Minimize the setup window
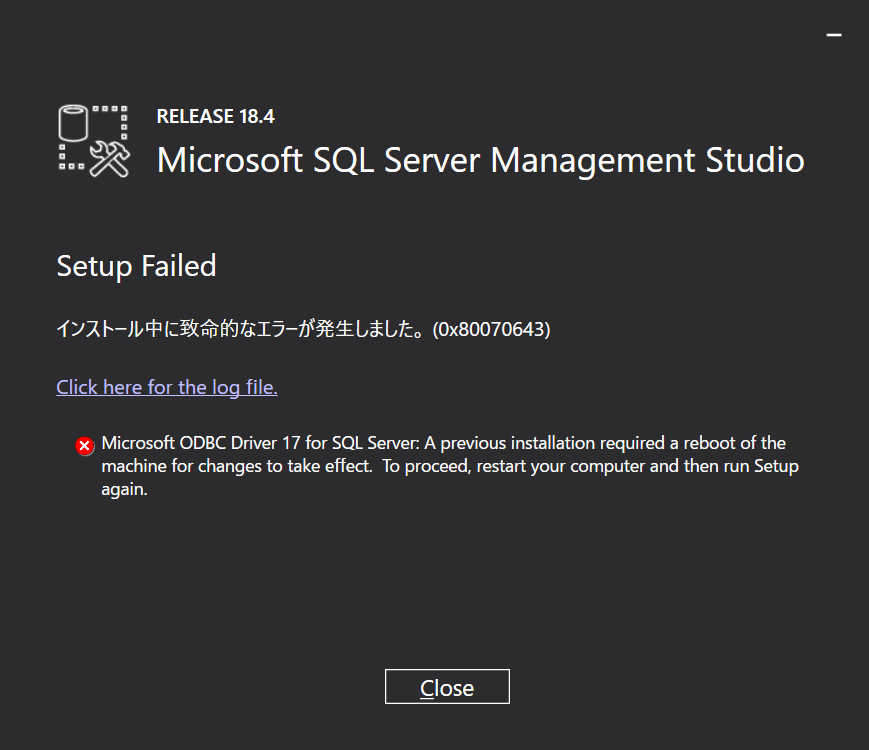Screen dimensions: 869x750 tap(833, 34)
